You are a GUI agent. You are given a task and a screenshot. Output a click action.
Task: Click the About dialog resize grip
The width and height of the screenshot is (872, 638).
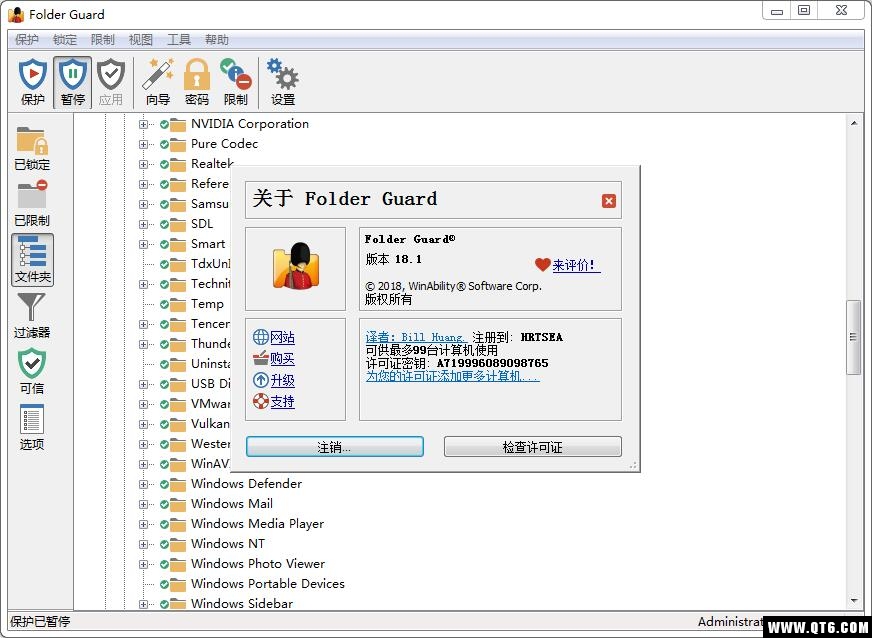(x=633, y=466)
